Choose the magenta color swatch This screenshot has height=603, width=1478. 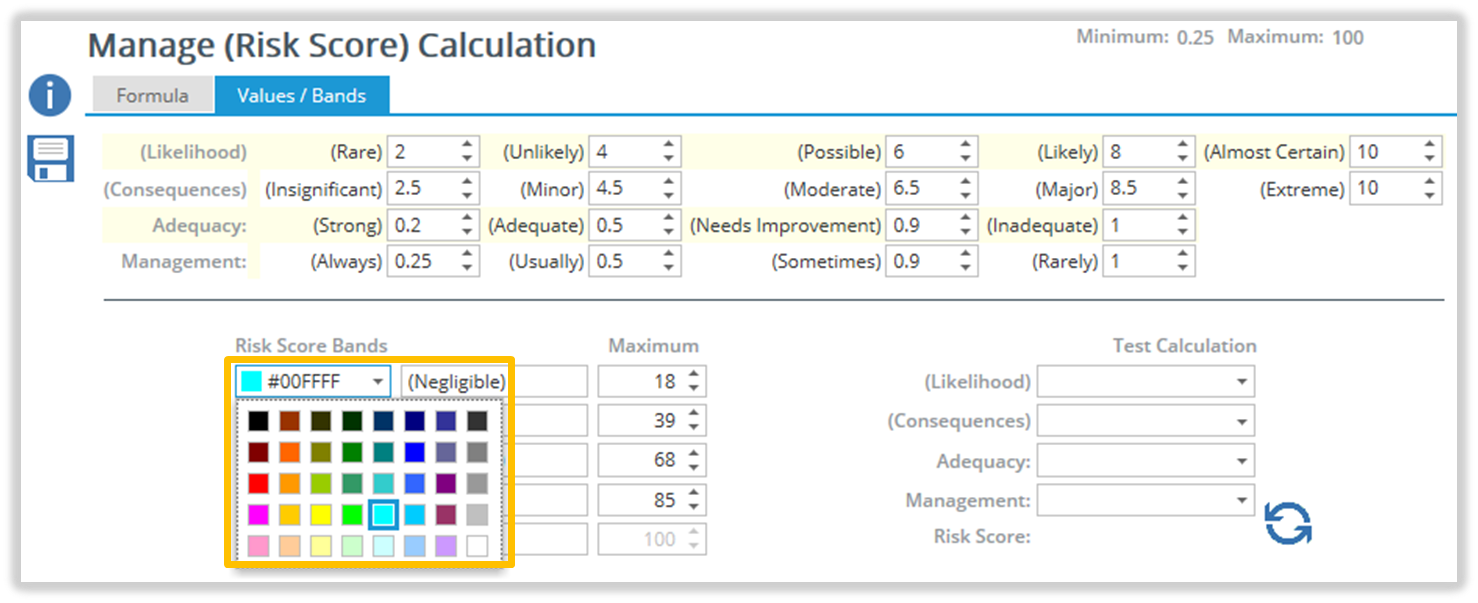tap(259, 515)
